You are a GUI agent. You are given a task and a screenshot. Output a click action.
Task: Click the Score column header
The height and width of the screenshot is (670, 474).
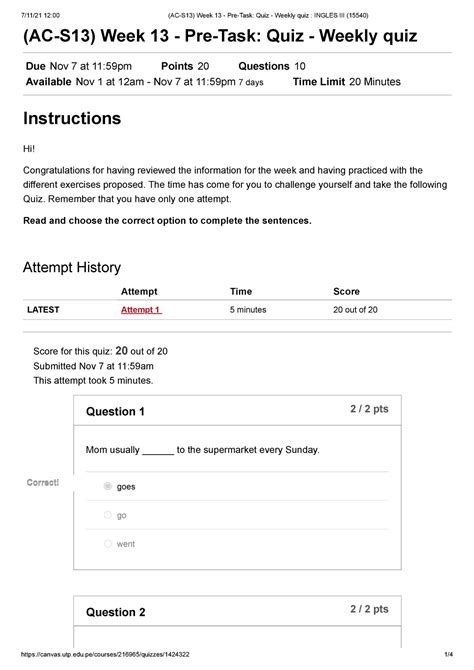point(346,291)
